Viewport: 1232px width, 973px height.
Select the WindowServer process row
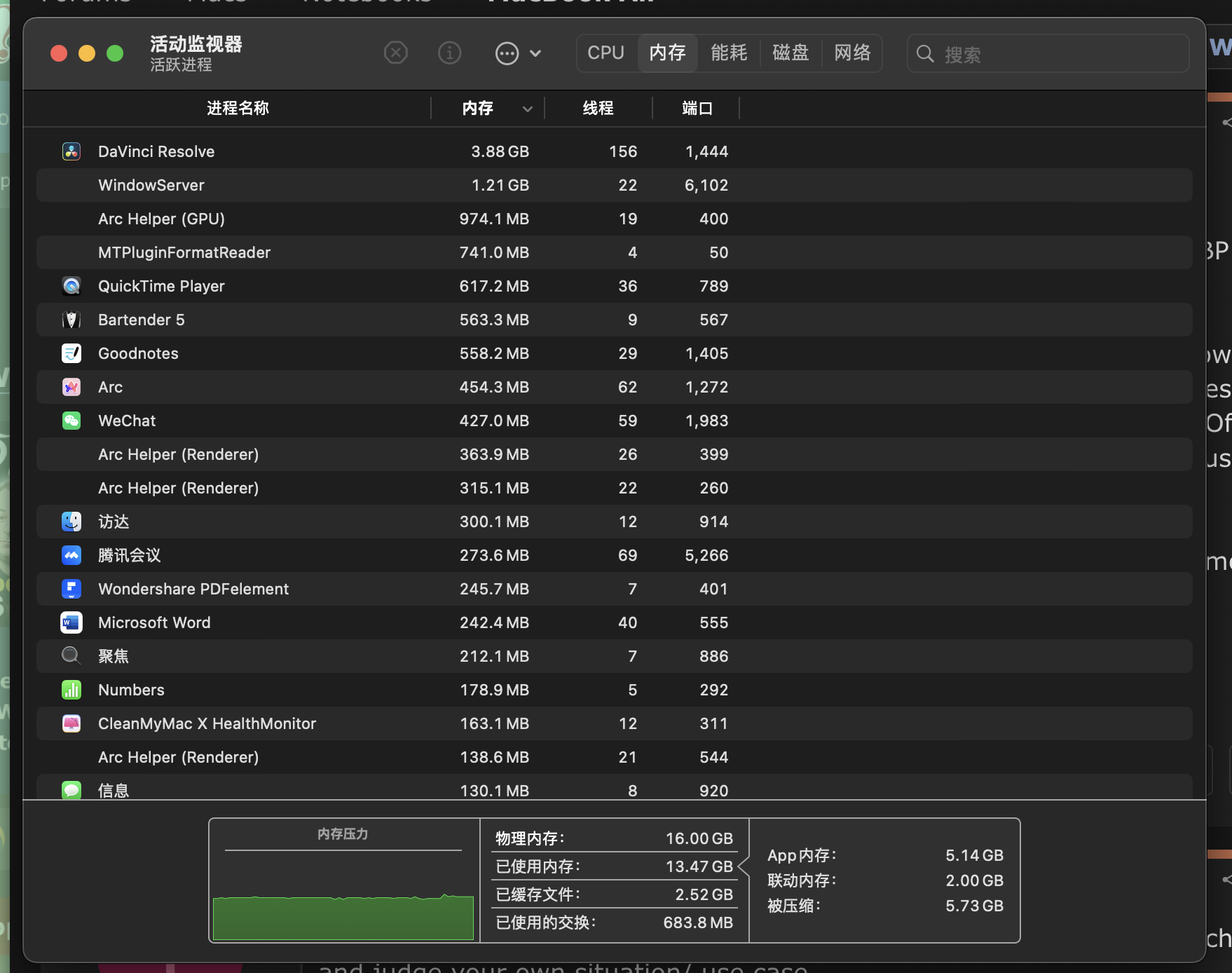click(615, 185)
